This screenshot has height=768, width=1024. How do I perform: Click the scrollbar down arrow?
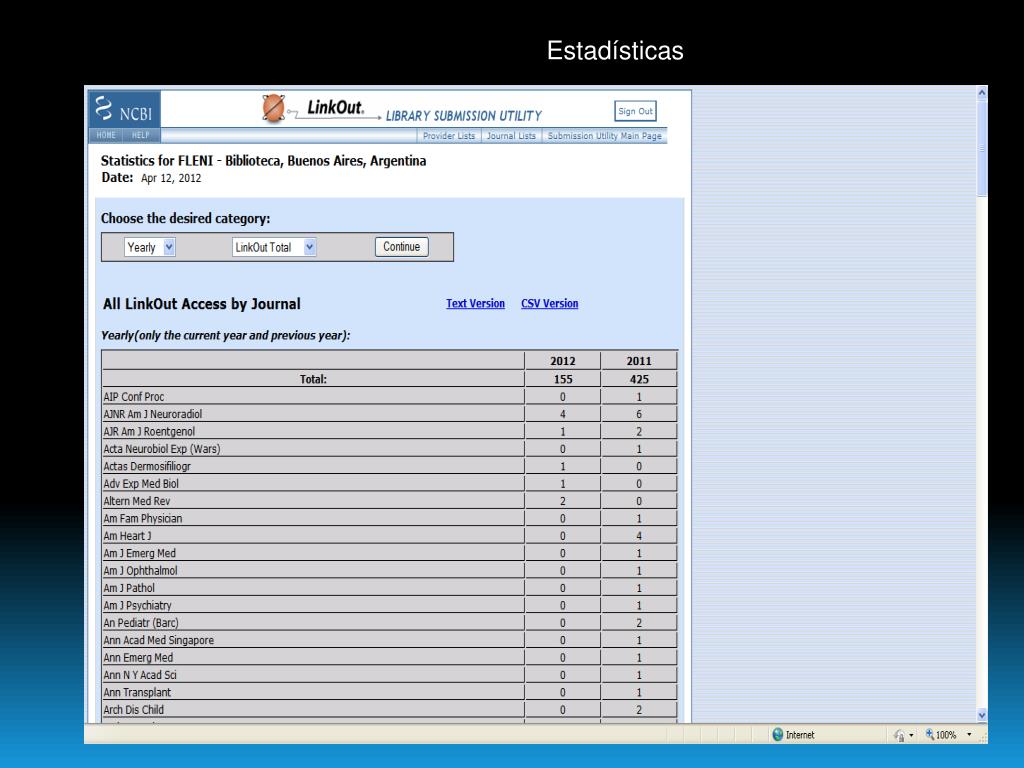[982, 714]
